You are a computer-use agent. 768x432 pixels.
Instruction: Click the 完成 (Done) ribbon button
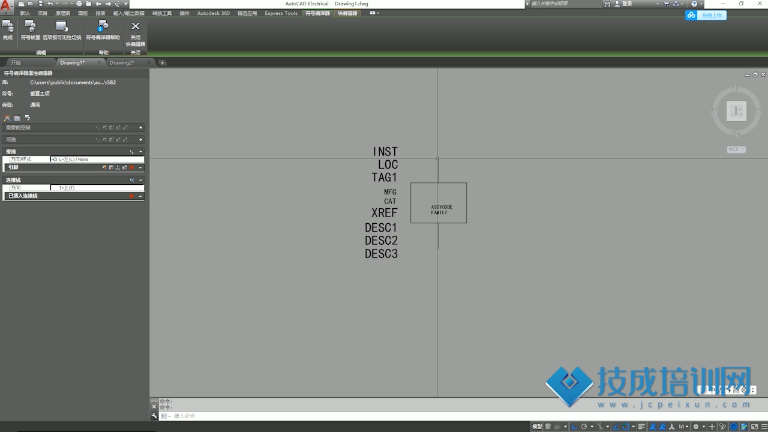pyautogui.click(x=7, y=29)
